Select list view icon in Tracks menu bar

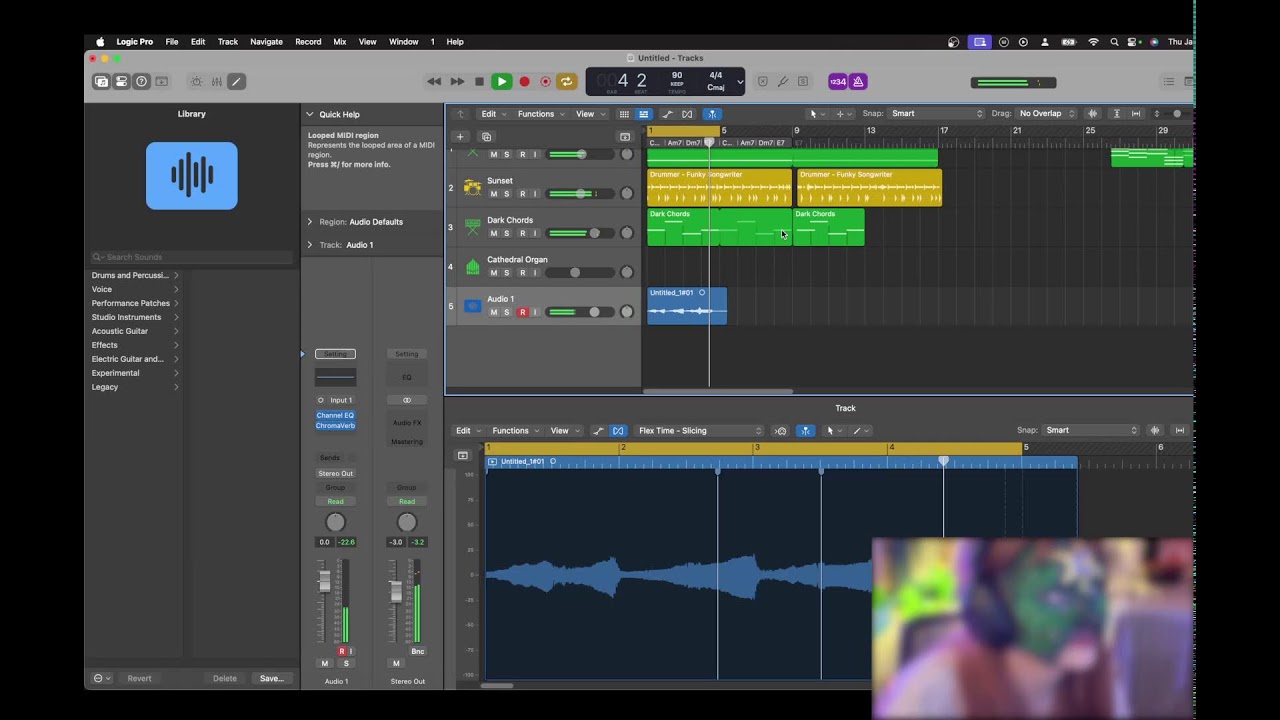(x=643, y=114)
